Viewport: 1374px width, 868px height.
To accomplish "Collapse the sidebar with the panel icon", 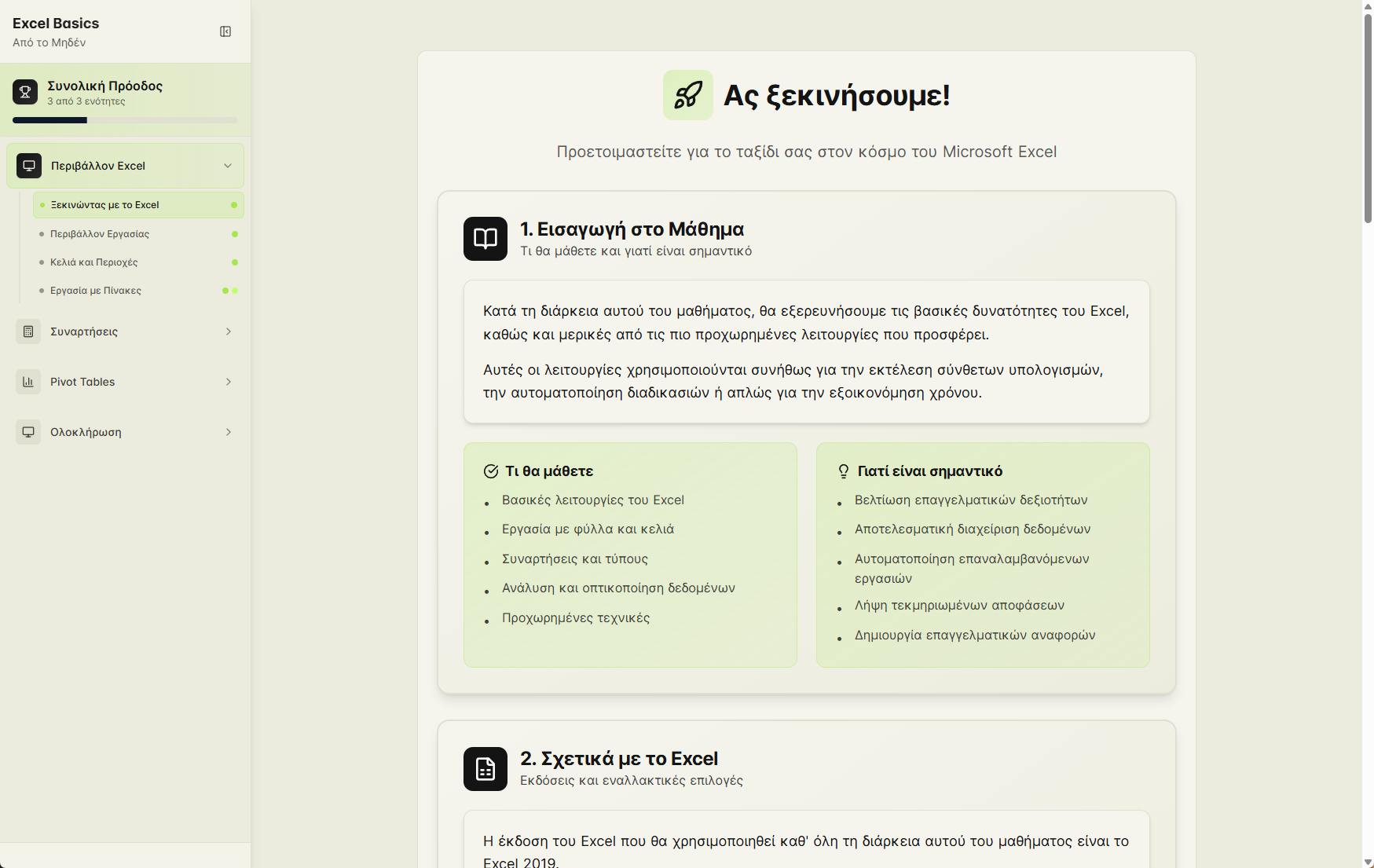I will [x=225, y=31].
